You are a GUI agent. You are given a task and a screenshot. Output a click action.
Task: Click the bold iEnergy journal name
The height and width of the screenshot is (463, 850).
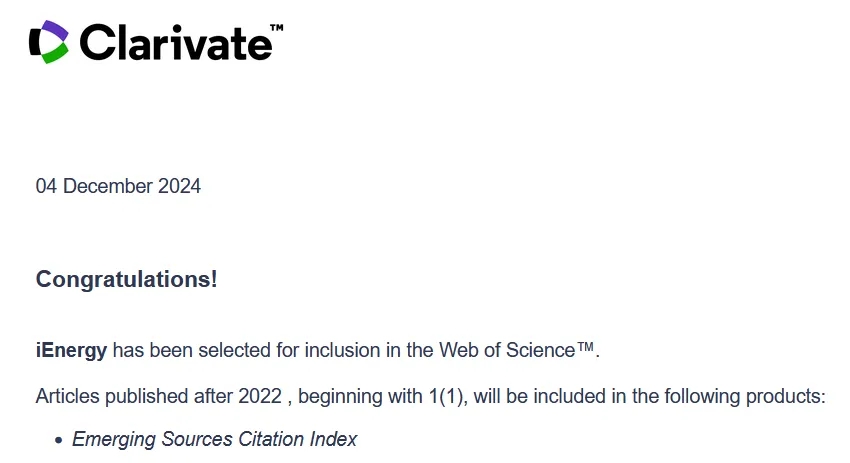coord(71,351)
